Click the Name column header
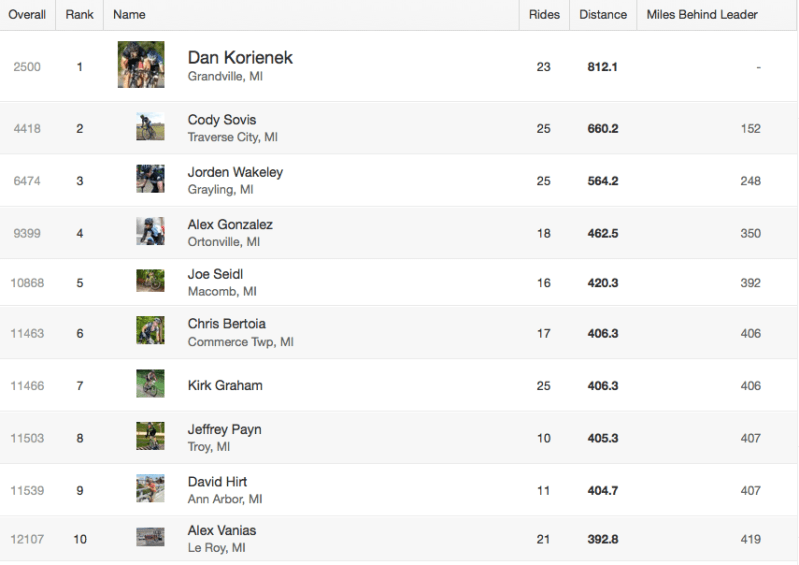The image size is (799, 565). pos(130,15)
